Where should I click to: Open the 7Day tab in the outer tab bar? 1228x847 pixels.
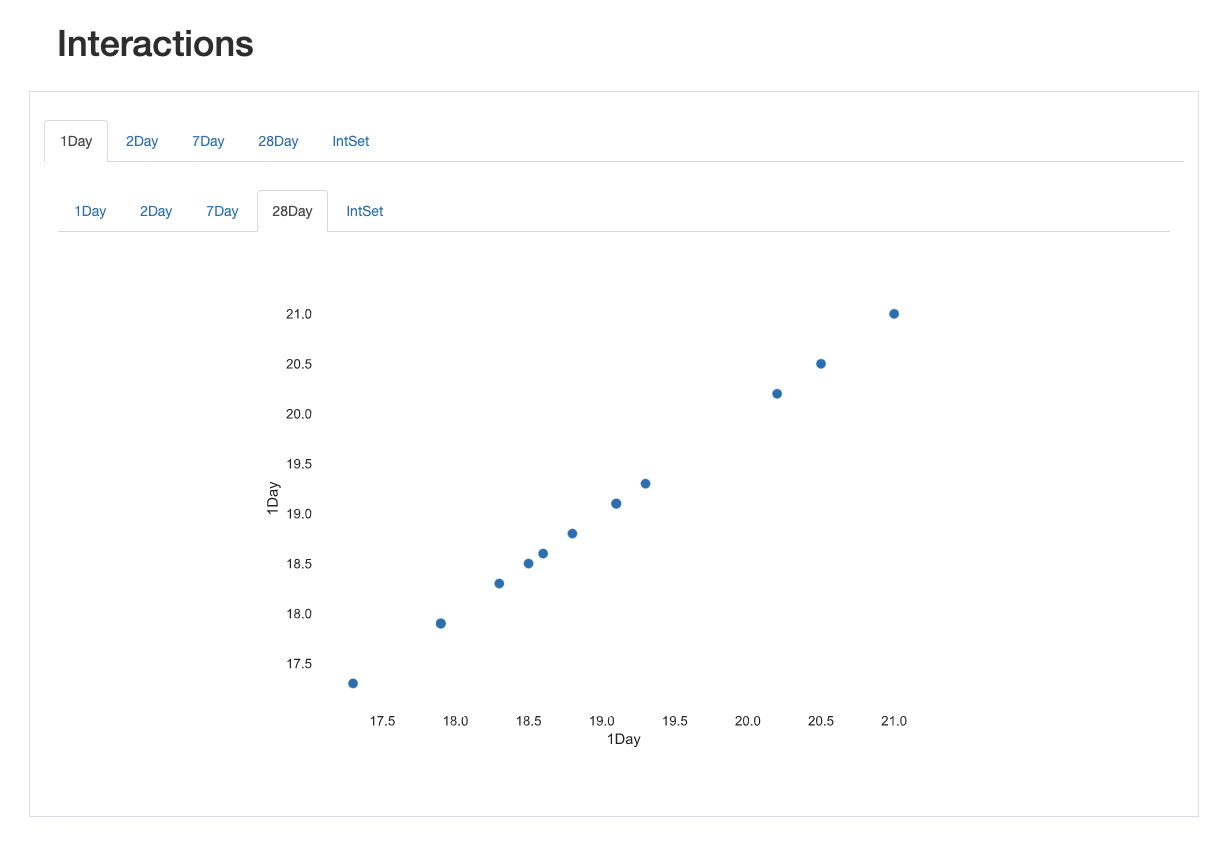pyautogui.click(x=208, y=141)
